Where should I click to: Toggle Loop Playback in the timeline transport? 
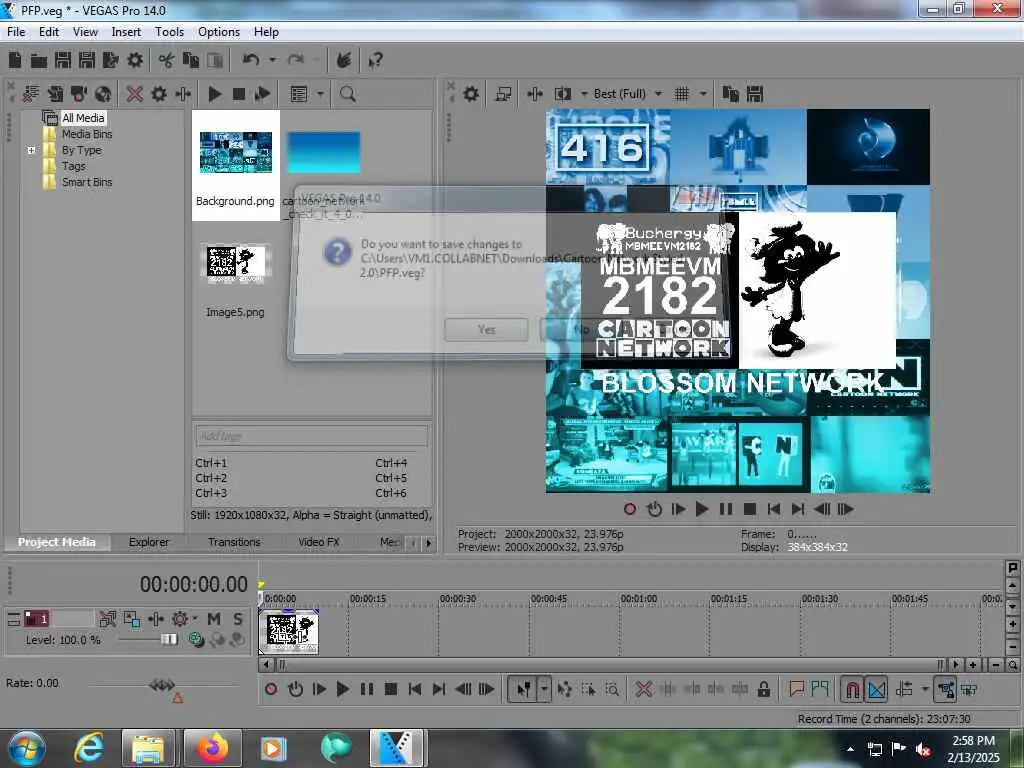coord(295,689)
